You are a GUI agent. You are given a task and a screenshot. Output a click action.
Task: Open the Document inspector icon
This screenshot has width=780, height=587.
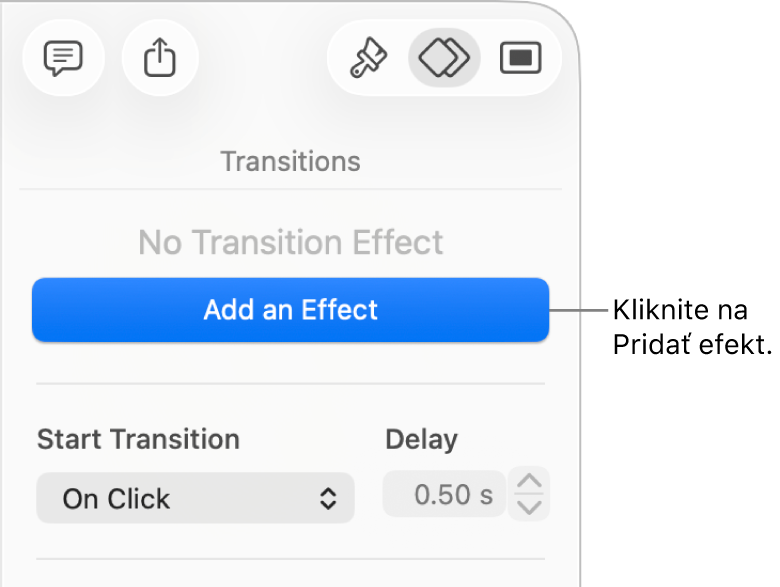pyautogui.click(x=520, y=59)
